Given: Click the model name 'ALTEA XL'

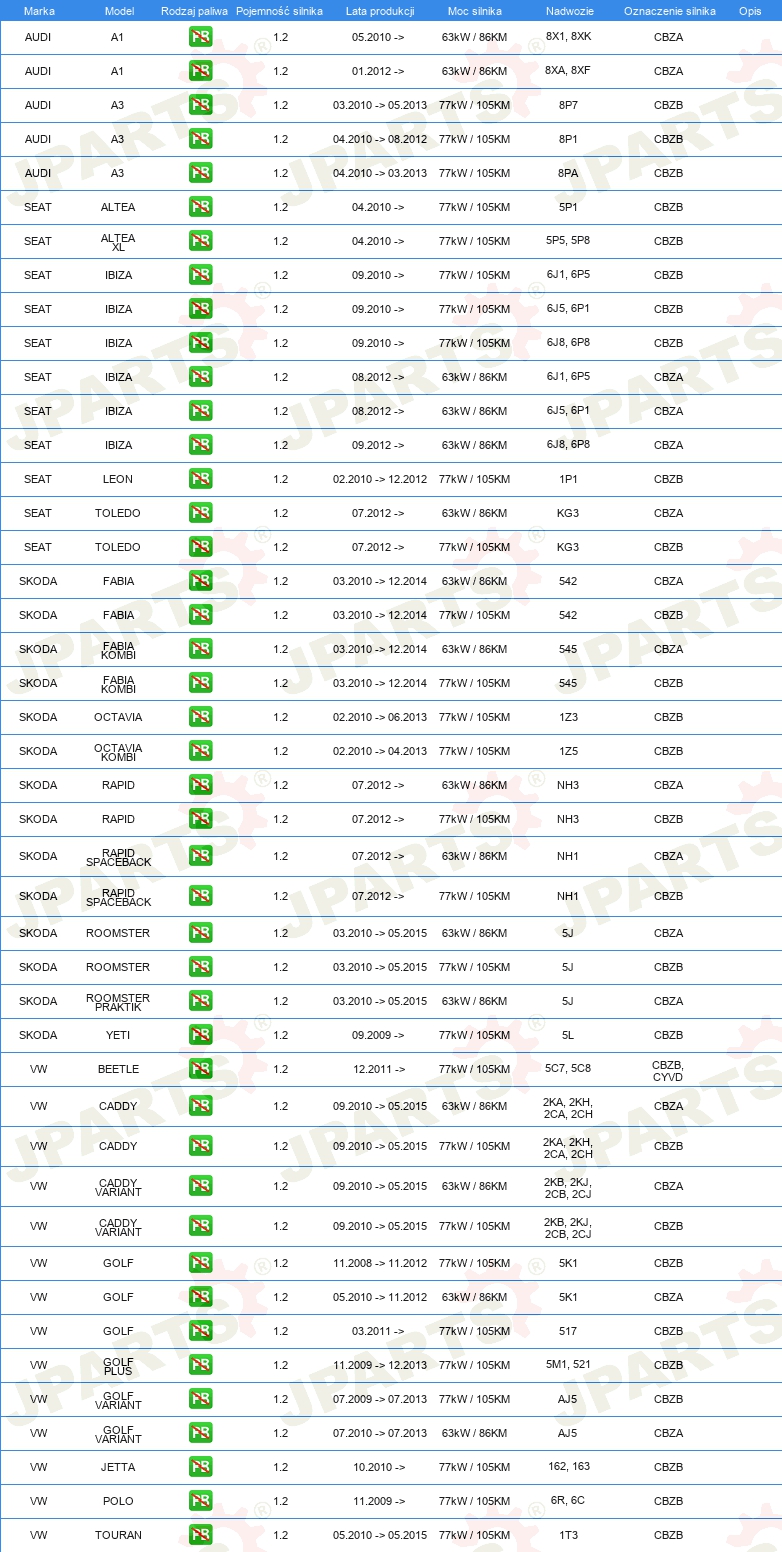Looking at the screenshot, I should pyautogui.click(x=118, y=242).
